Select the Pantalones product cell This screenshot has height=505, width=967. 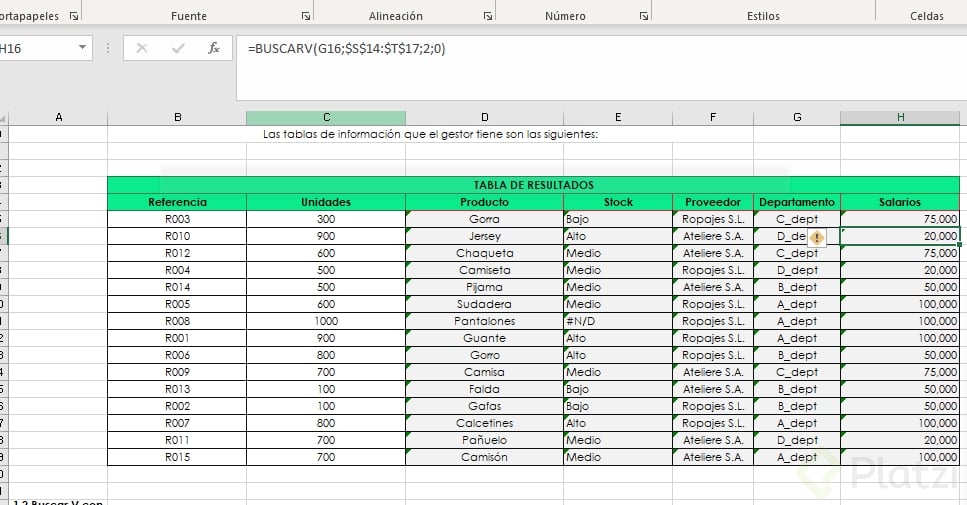(x=485, y=321)
